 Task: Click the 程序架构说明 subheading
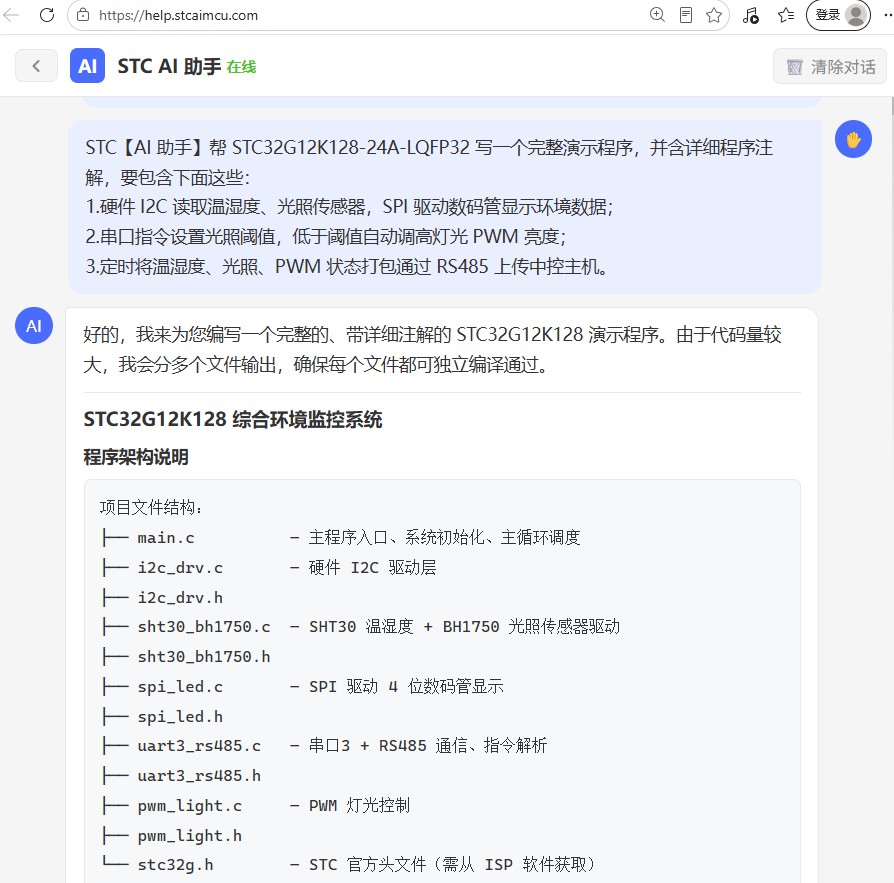coord(136,457)
